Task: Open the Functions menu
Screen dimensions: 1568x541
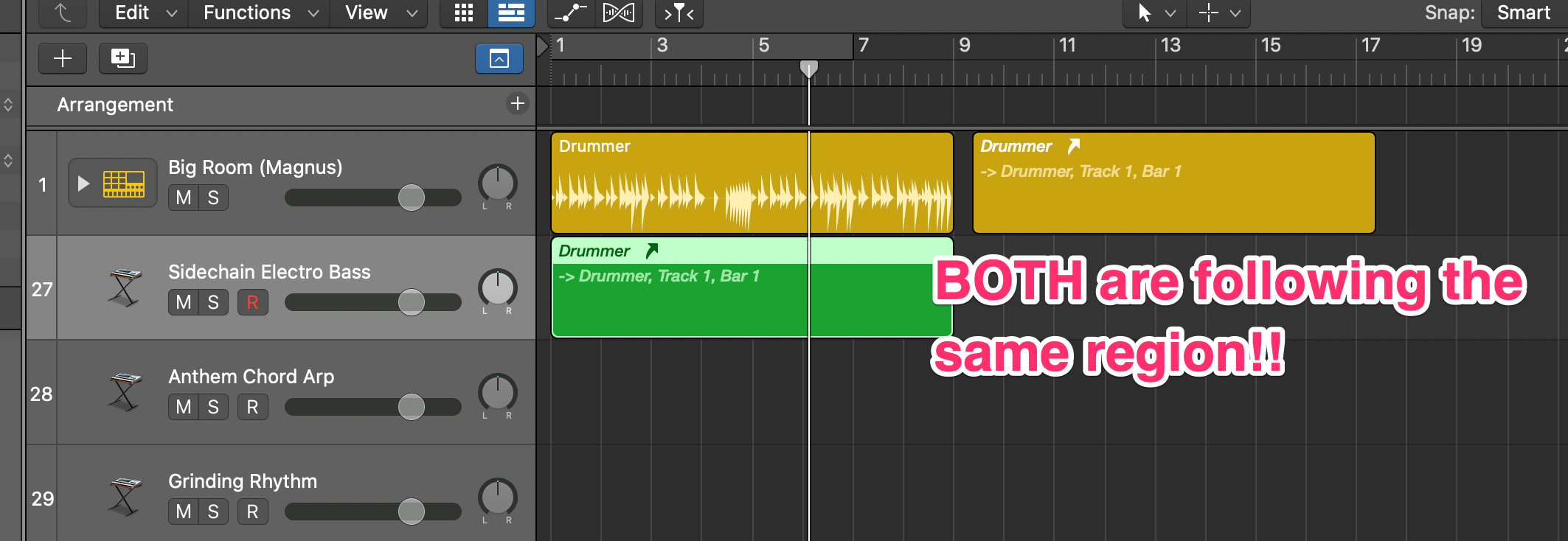Action: [x=260, y=13]
